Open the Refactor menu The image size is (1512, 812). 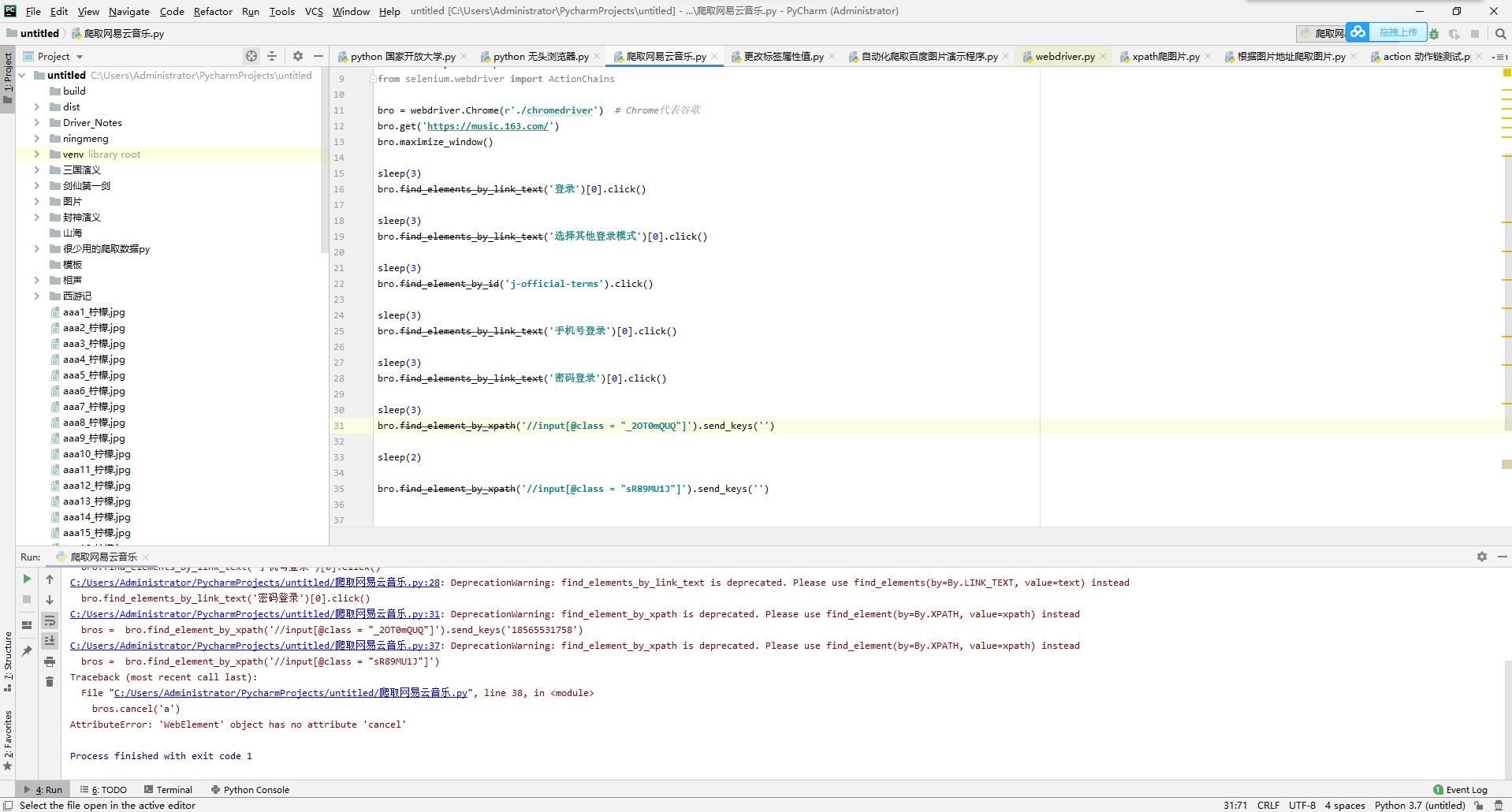(x=212, y=11)
